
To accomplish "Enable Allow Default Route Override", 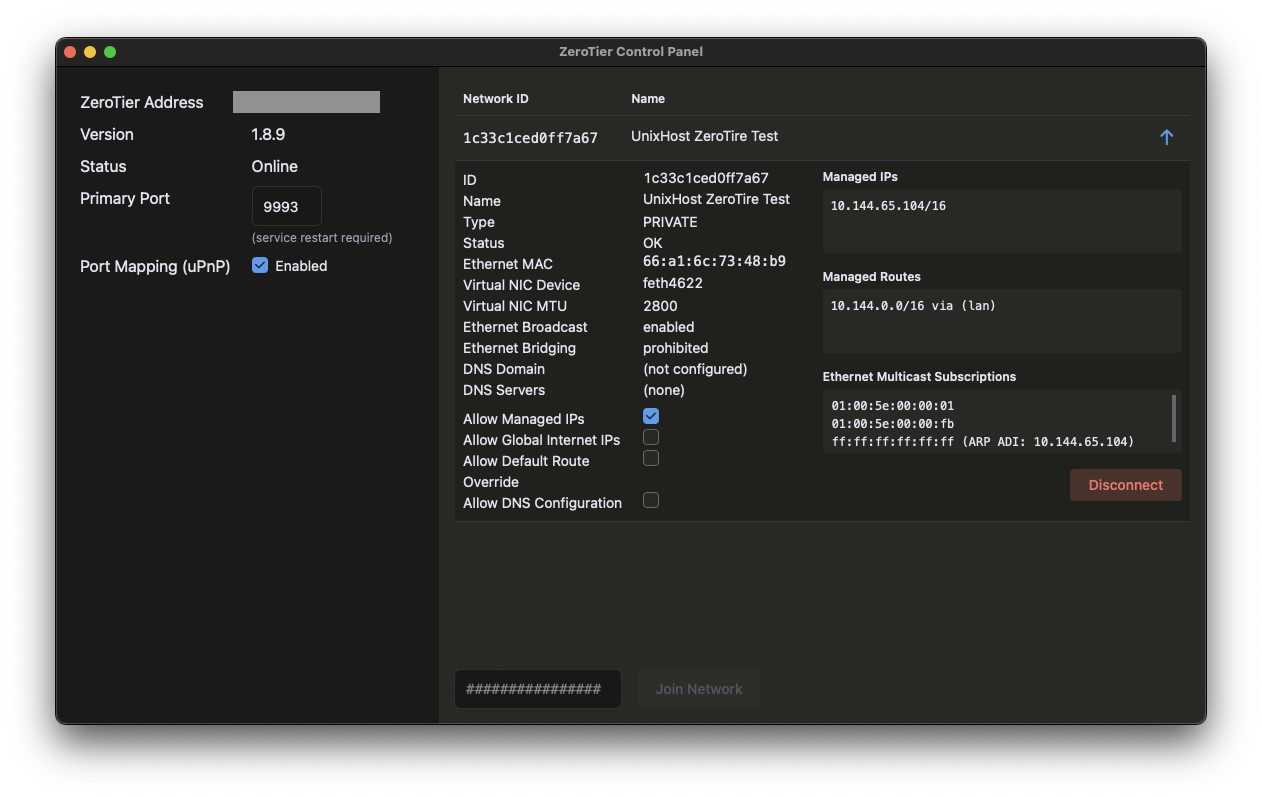I will [651, 458].
